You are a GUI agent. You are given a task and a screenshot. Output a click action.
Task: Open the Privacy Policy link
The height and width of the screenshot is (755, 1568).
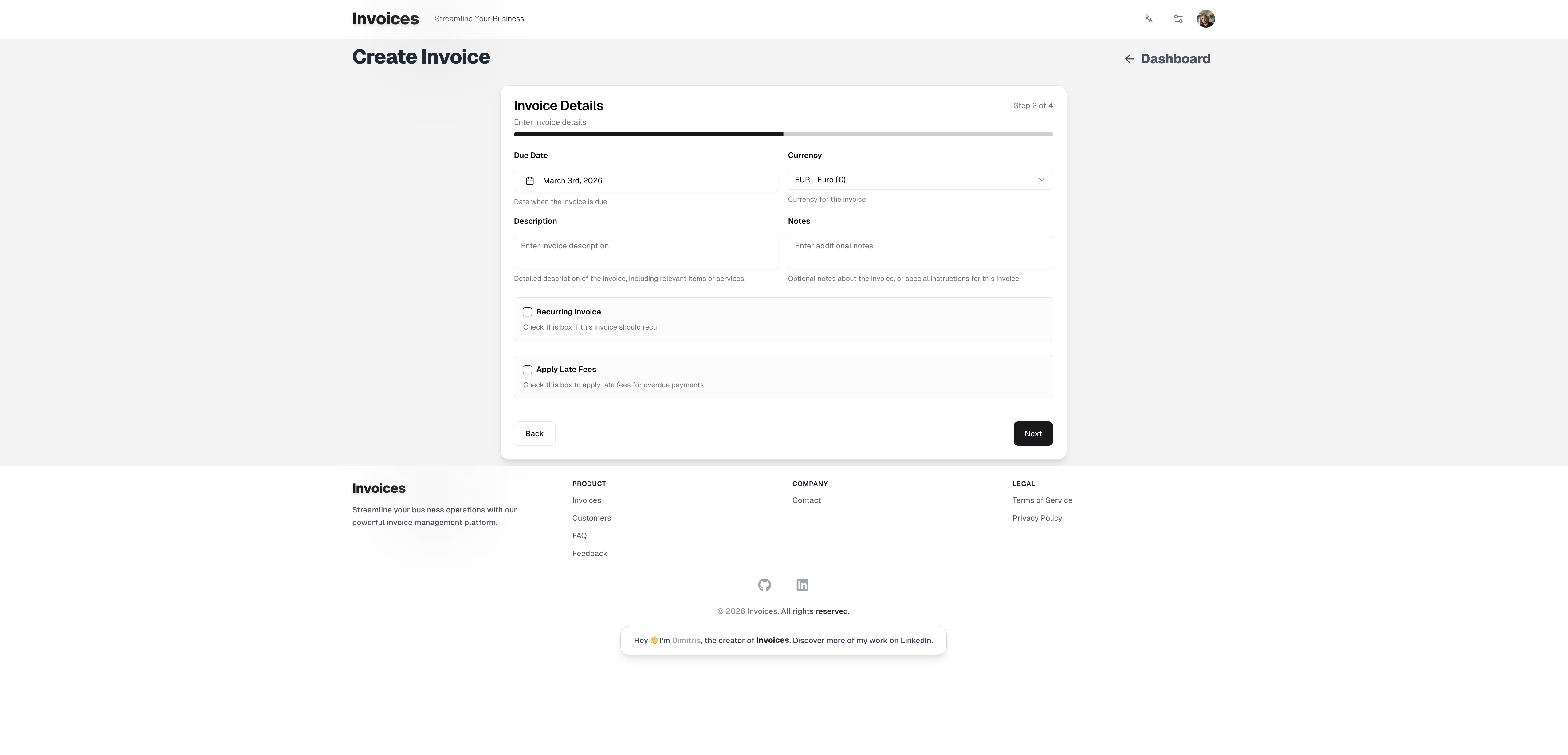click(1037, 518)
